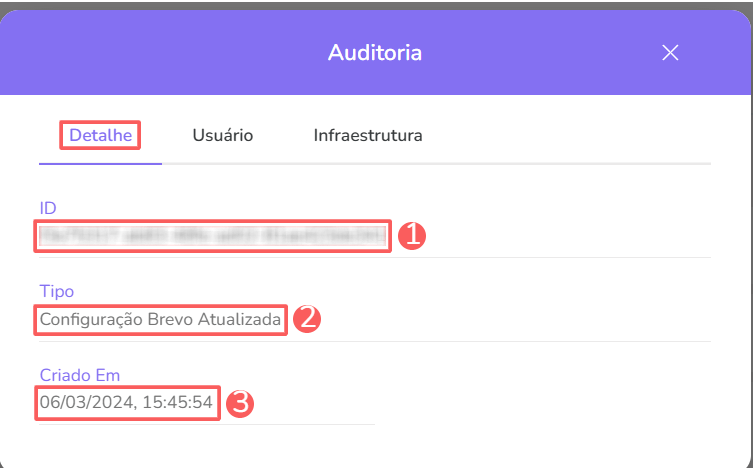This screenshot has width=753, height=468.
Task: Click the dimmed backdrop above the dialog
Action: (x=375, y=4)
